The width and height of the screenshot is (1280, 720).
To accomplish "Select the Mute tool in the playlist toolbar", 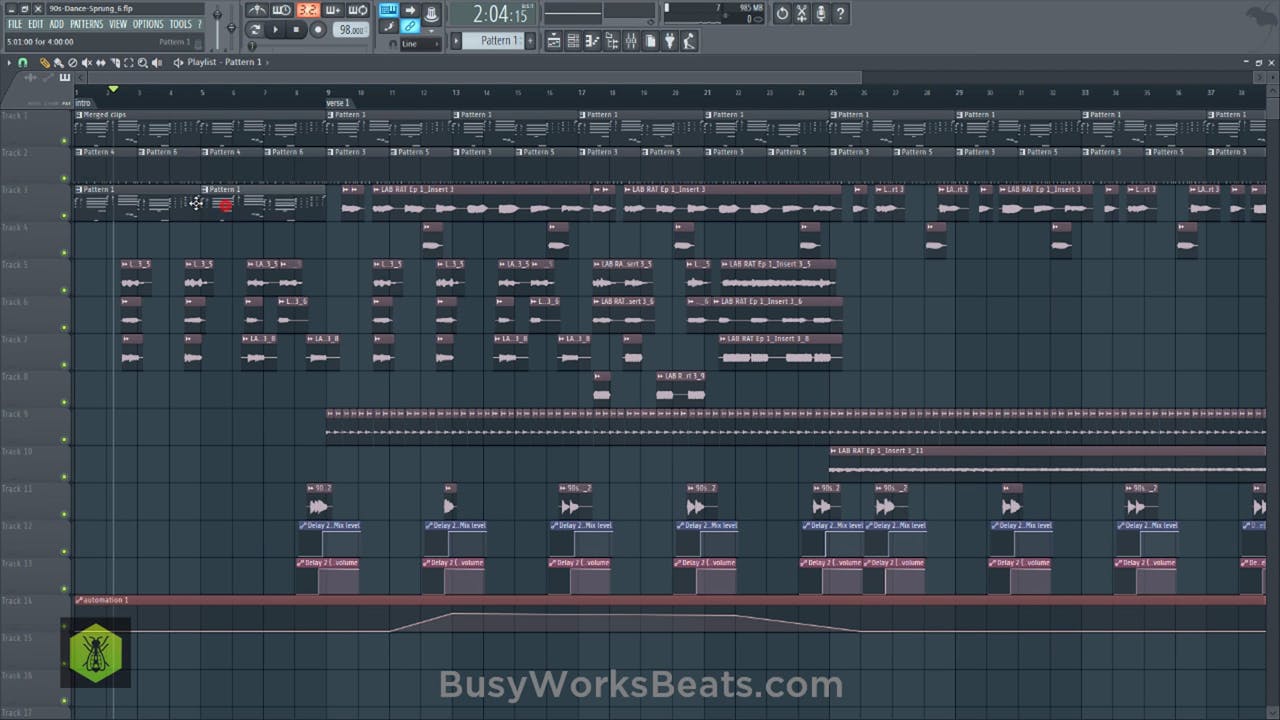I will (x=88, y=62).
